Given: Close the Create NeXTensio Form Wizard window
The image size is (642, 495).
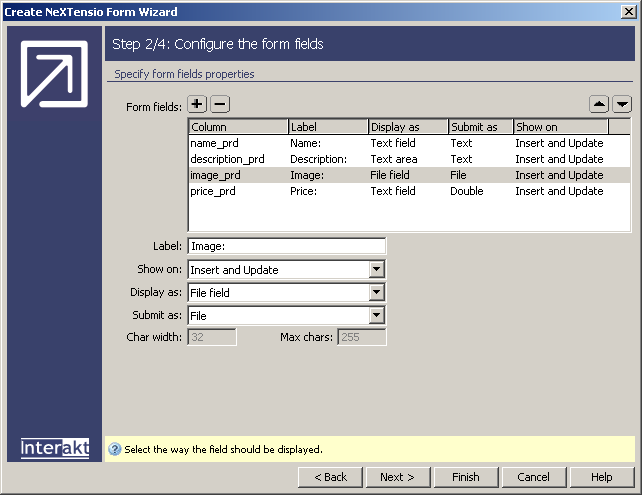Looking at the screenshot, I should click(x=628, y=12).
